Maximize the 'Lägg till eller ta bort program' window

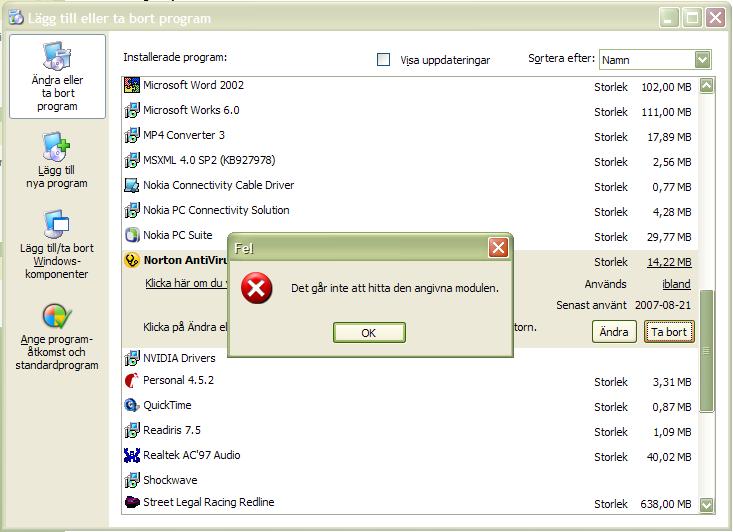click(692, 18)
